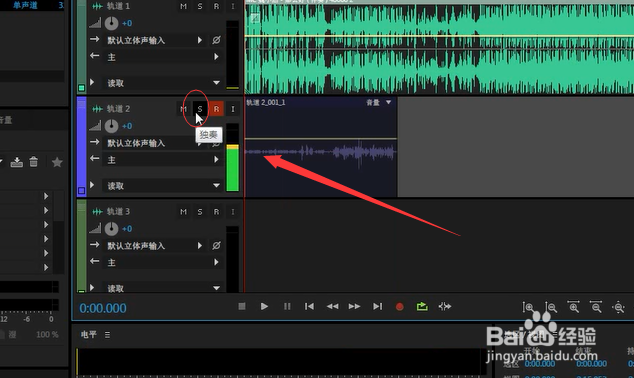Screen dimensions: 634x378
Task: Click the star favorites icon left panel
Action: pos(57,162)
